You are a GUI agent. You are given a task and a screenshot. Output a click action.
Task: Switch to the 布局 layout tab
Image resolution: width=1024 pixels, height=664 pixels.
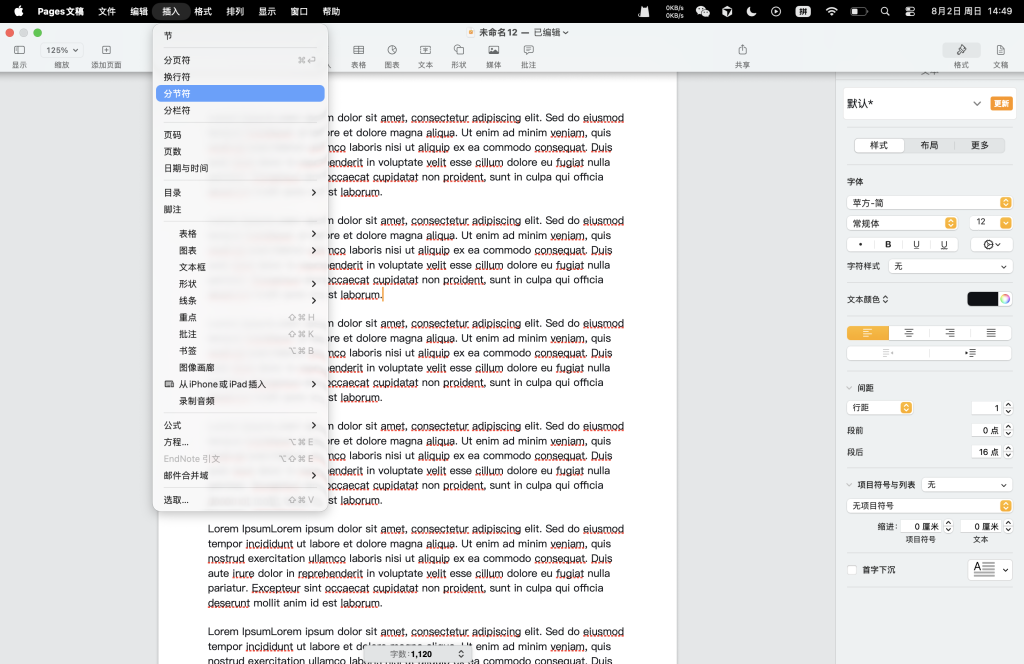[929, 145]
